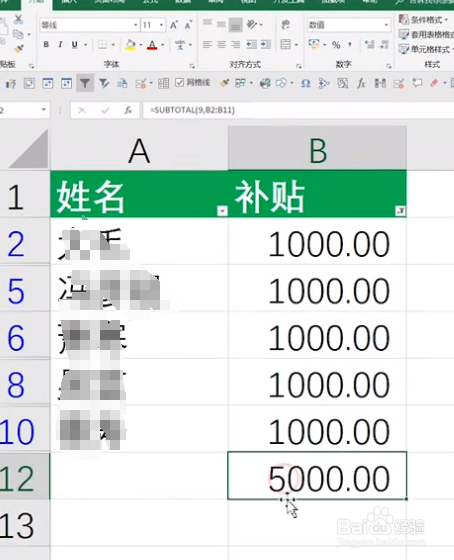The height and width of the screenshot is (560, 454).
Task: Click Insert Function fx beside formula bar
Action: 128,110
